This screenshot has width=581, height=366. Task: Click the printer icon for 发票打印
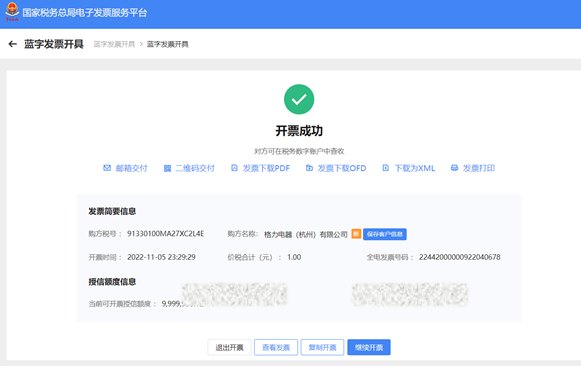pyautogui.click(x=454, y=168)
